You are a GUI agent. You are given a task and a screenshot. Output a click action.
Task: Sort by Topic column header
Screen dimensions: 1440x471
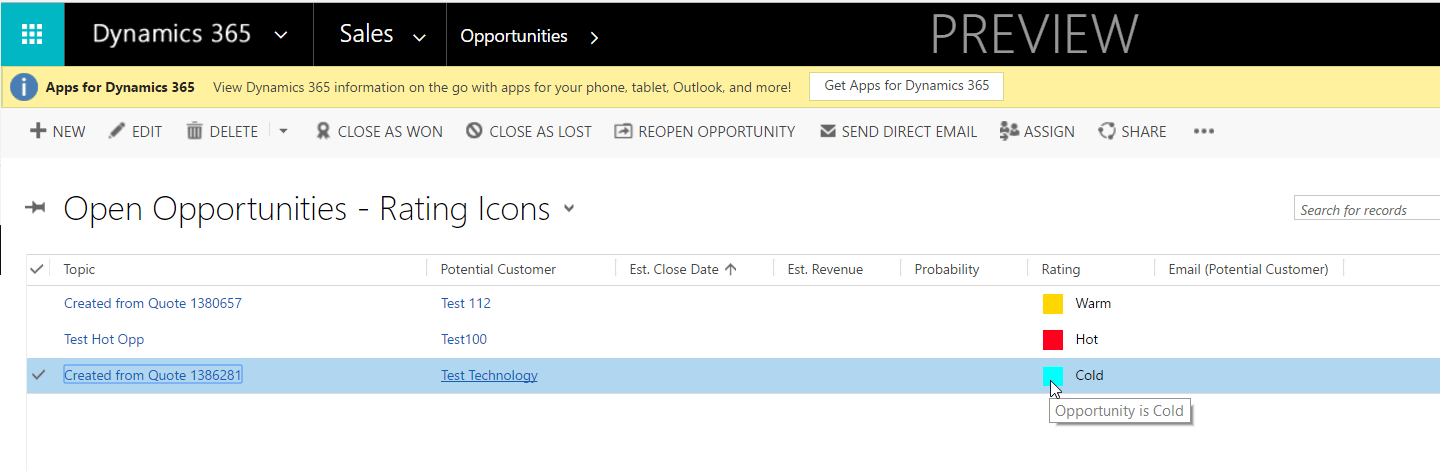(x=80, y=269)
